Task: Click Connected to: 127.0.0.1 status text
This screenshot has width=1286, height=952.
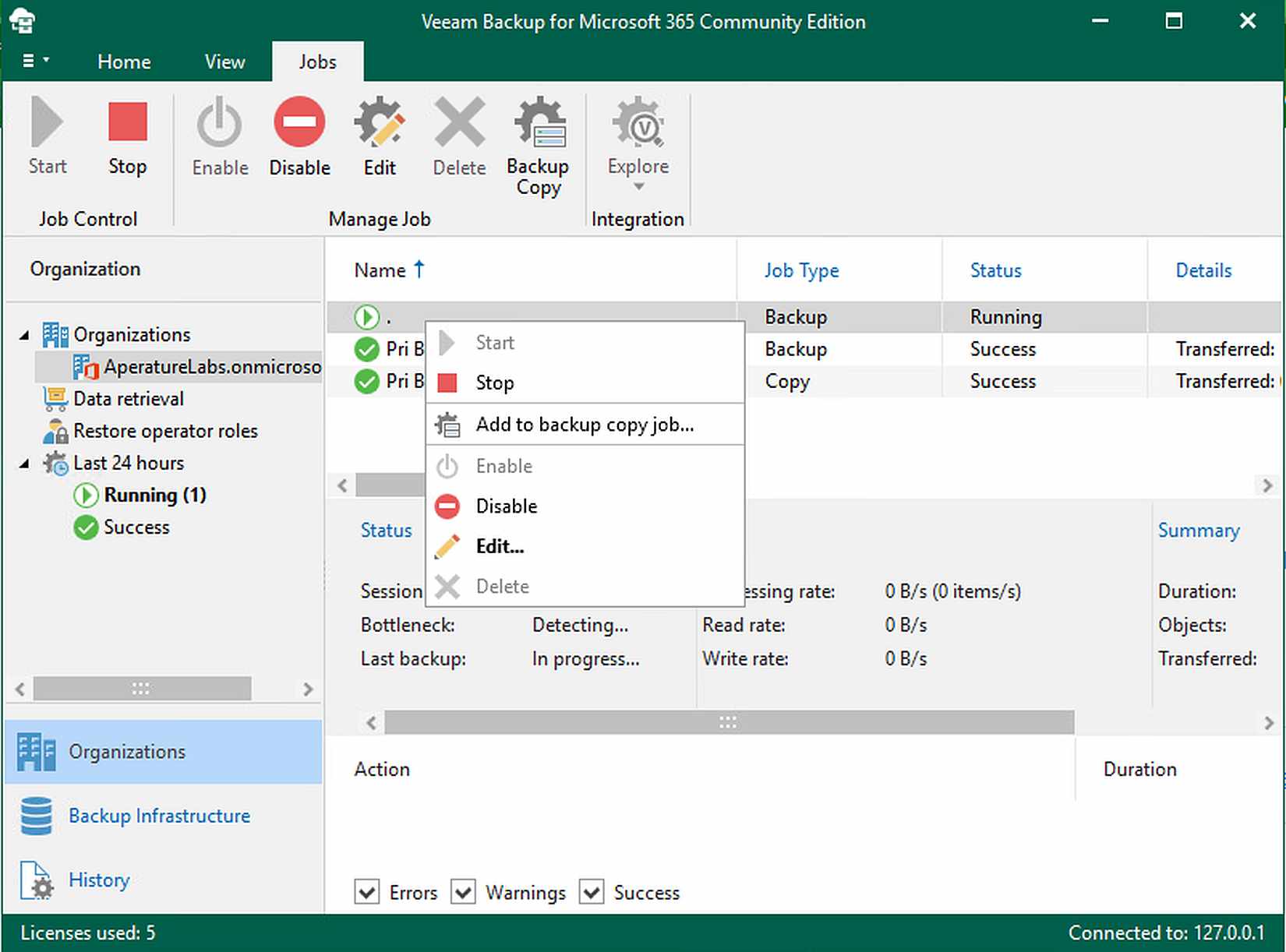Action: pyautogui.click(x=1166, y=933)
